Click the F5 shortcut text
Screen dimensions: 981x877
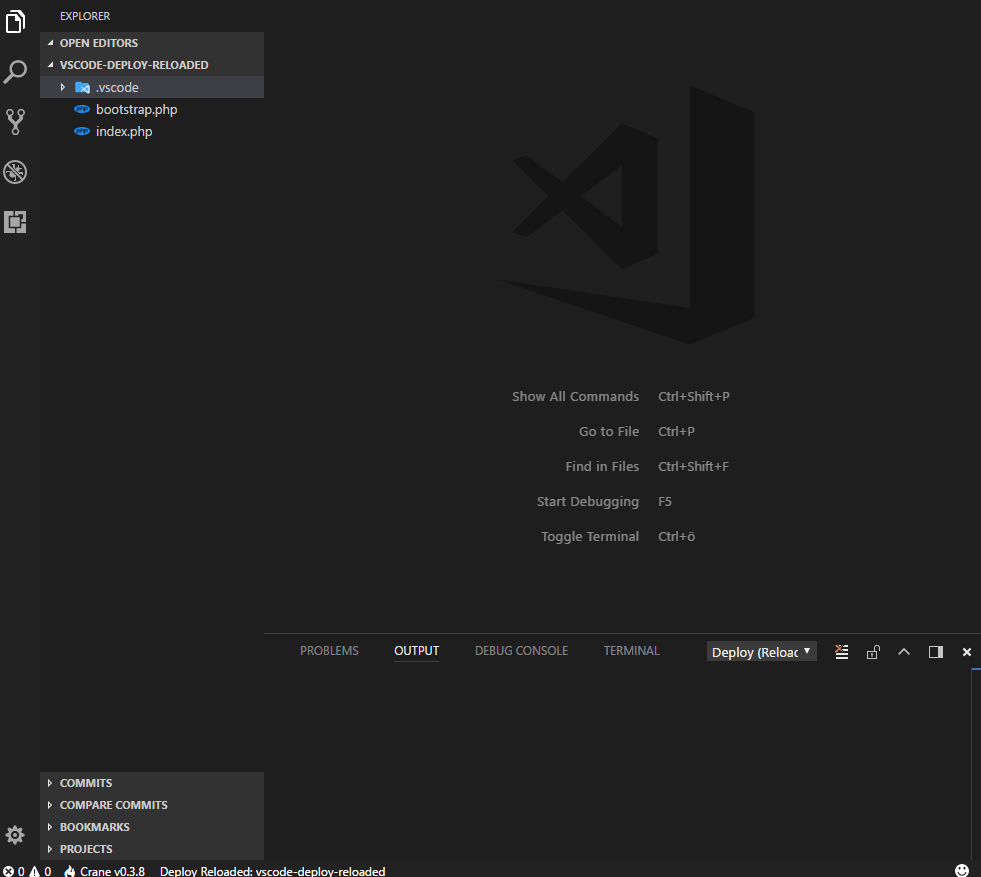664,501
